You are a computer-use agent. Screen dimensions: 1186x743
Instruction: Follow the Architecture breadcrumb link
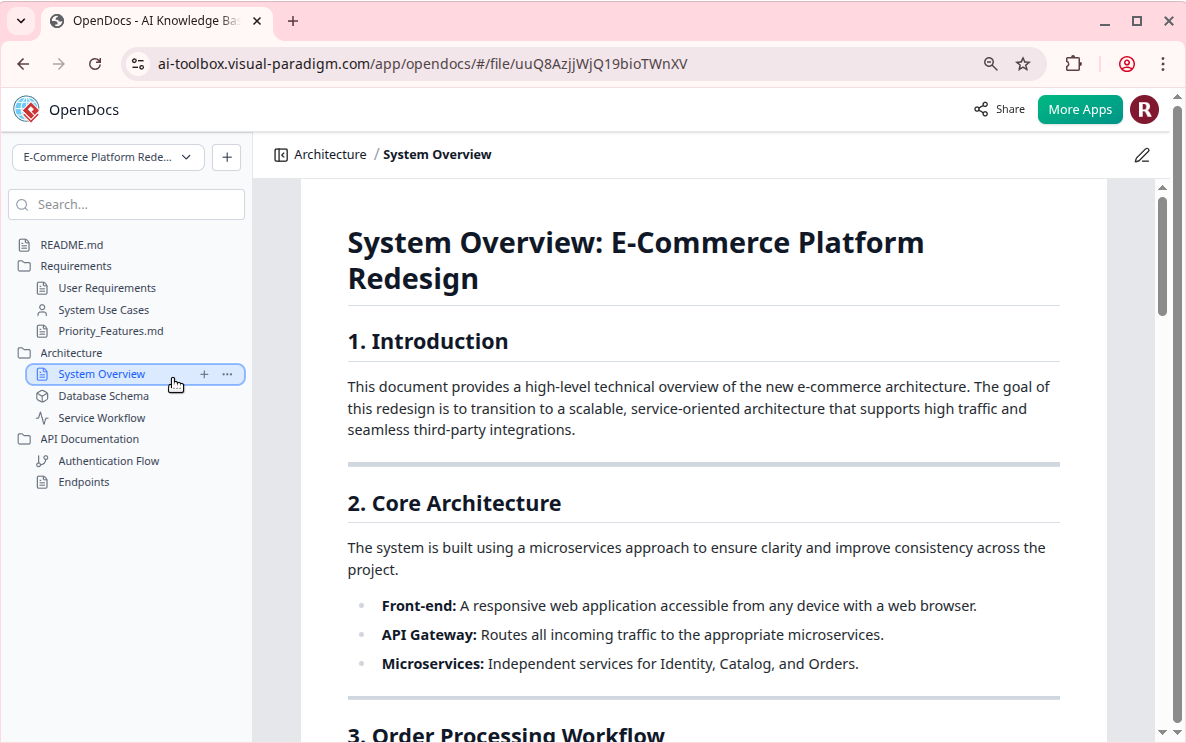(x=329, y=154)
